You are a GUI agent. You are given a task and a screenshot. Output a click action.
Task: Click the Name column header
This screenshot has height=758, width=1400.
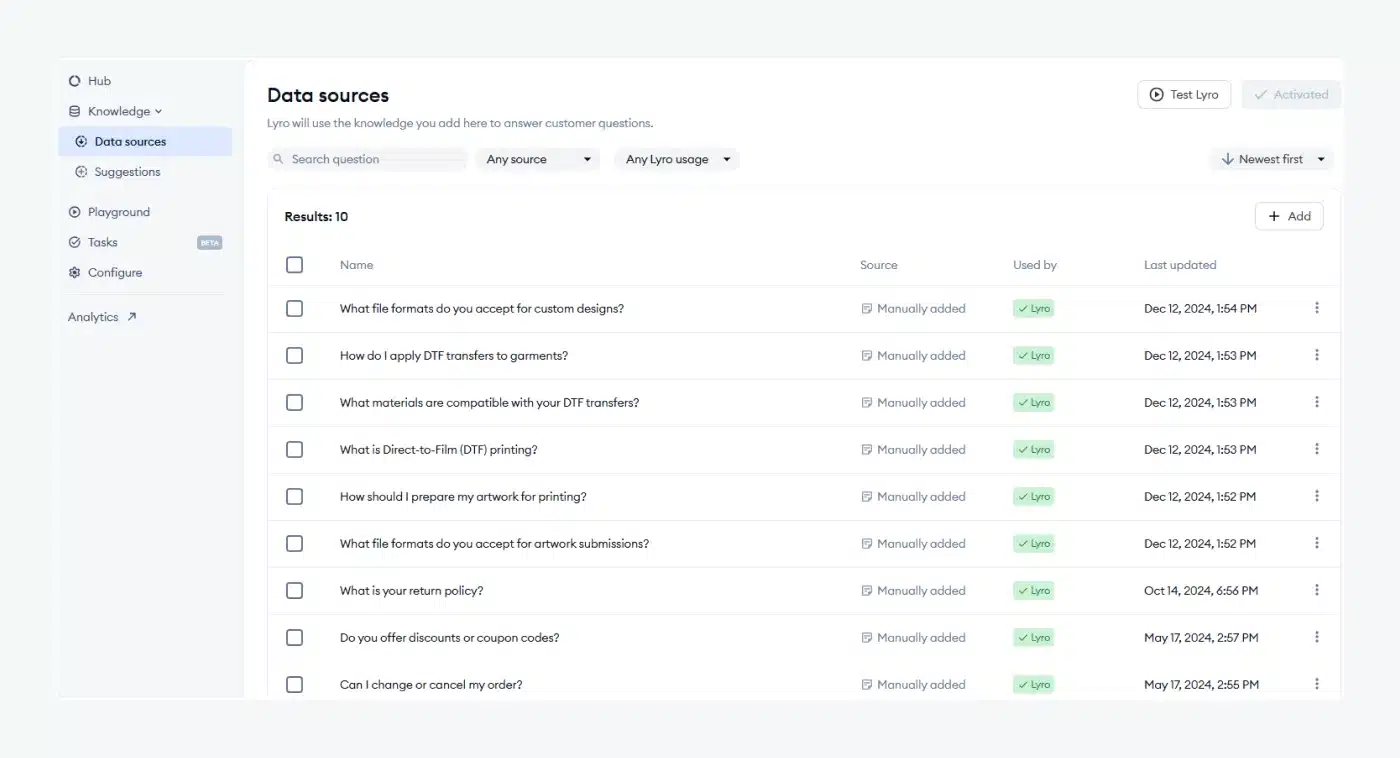coord(356,265)
